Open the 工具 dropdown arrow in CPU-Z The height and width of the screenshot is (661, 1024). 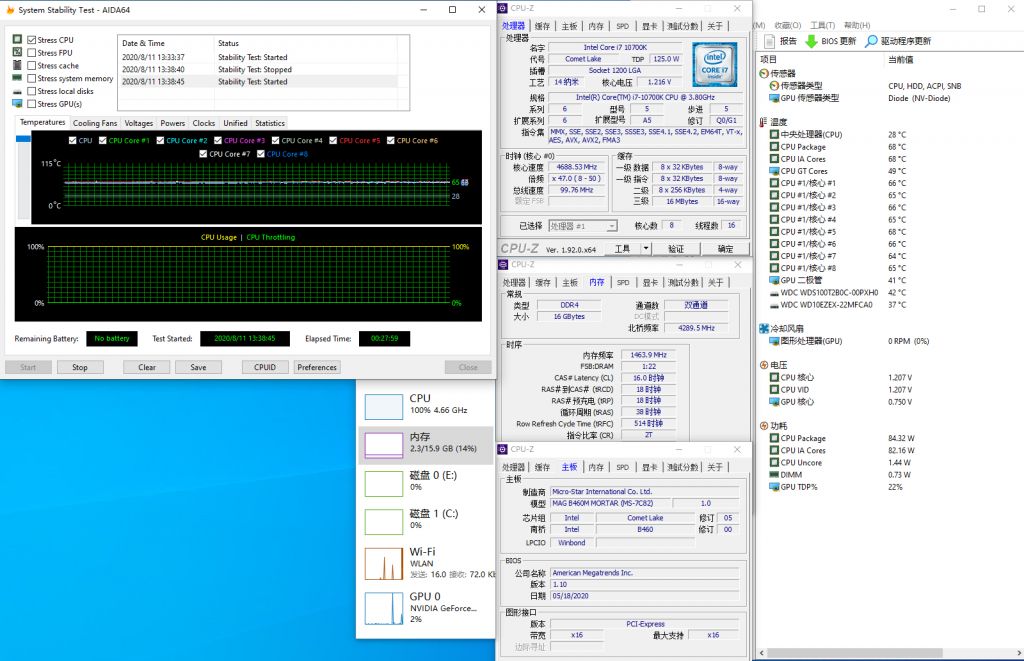coord(646,248)
